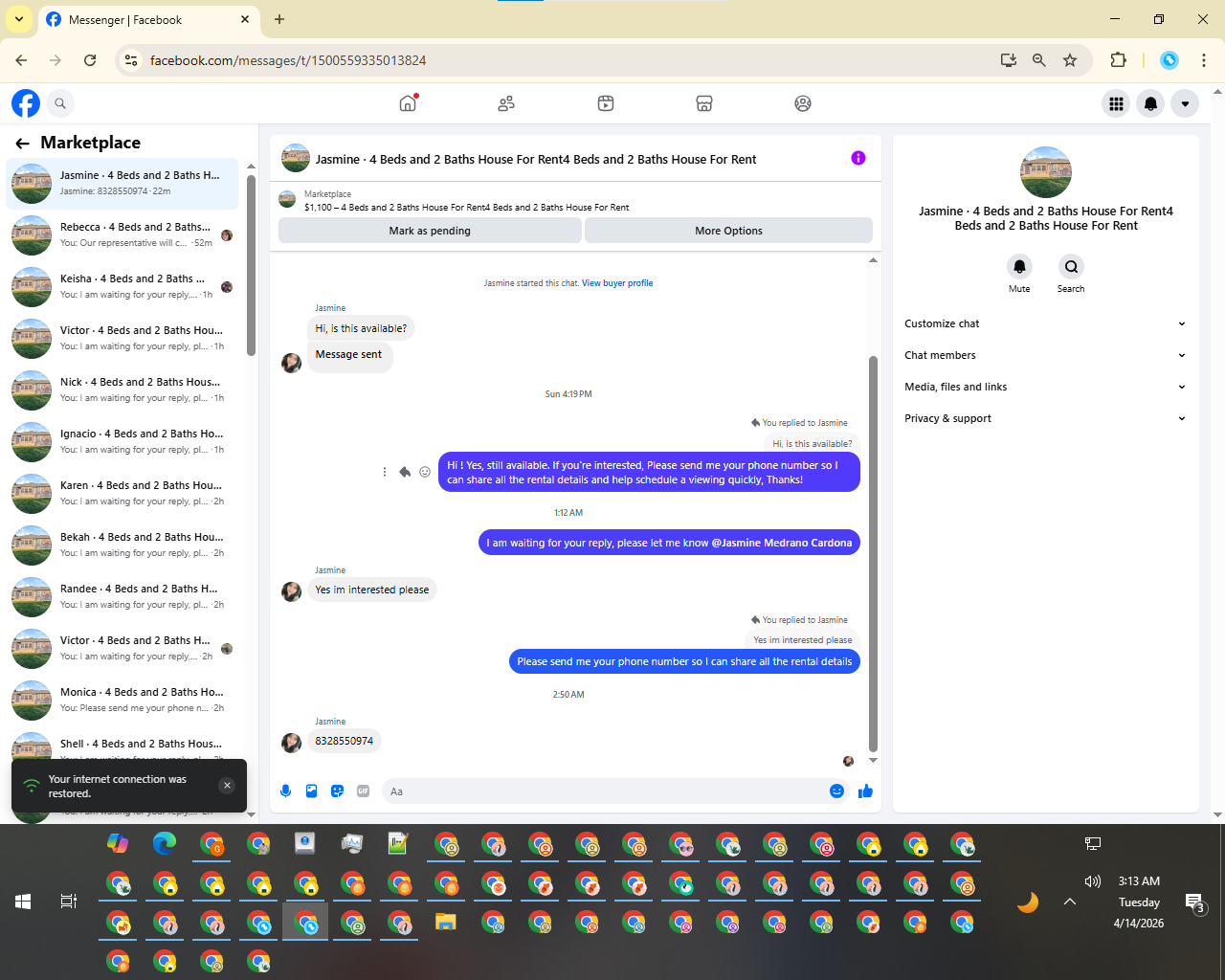Image resolution: width=1225 pixels, height=980 pixels.
Task: Open the tab search dropdown in Chrome
Action: [x=19, y=19]
